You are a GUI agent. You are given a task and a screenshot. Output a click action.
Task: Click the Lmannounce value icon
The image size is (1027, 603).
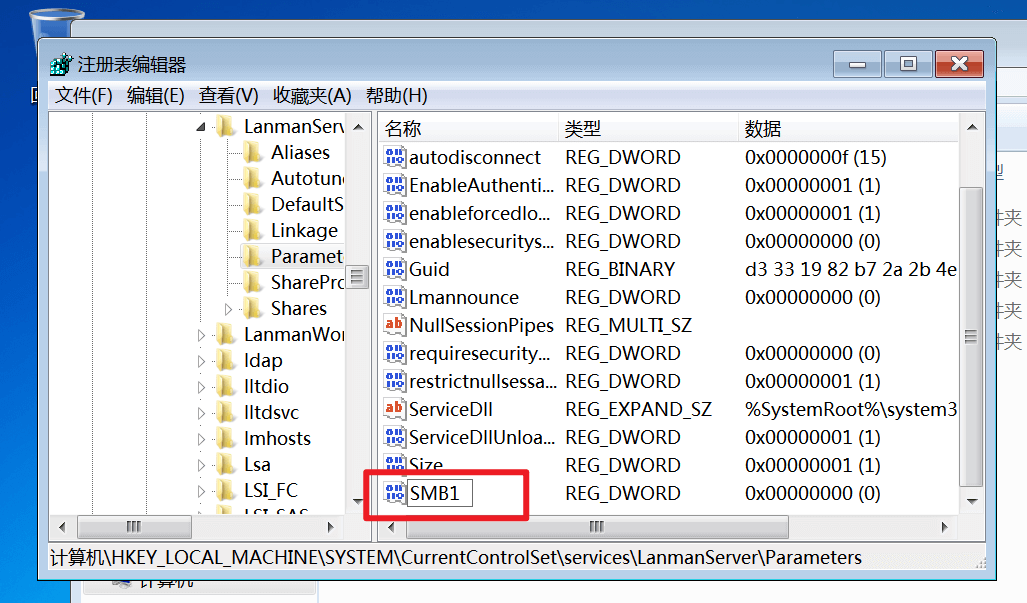coord(395,297)
